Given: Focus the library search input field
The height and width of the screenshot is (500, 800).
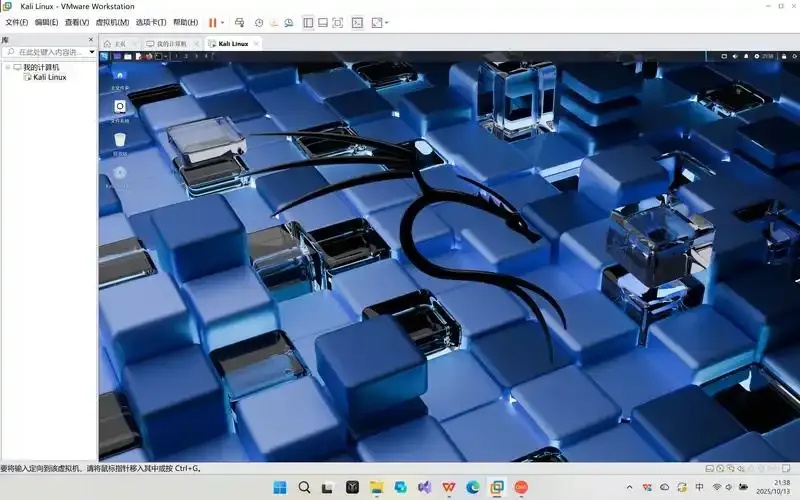Looking at the screenshot, I should point(46,52).
